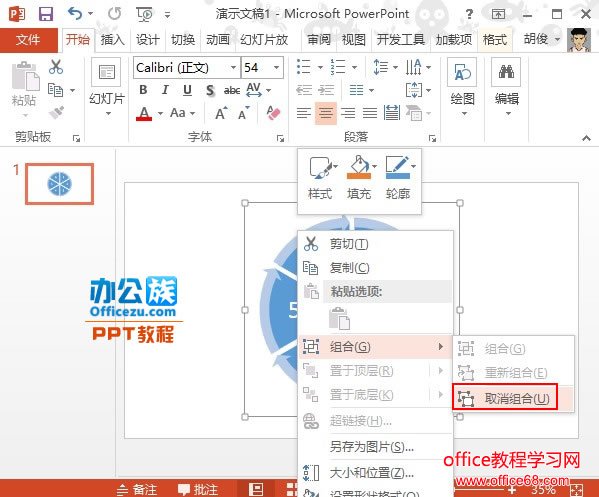Open 样式 shape style in mini toolbar

click(x=320, y=177)
